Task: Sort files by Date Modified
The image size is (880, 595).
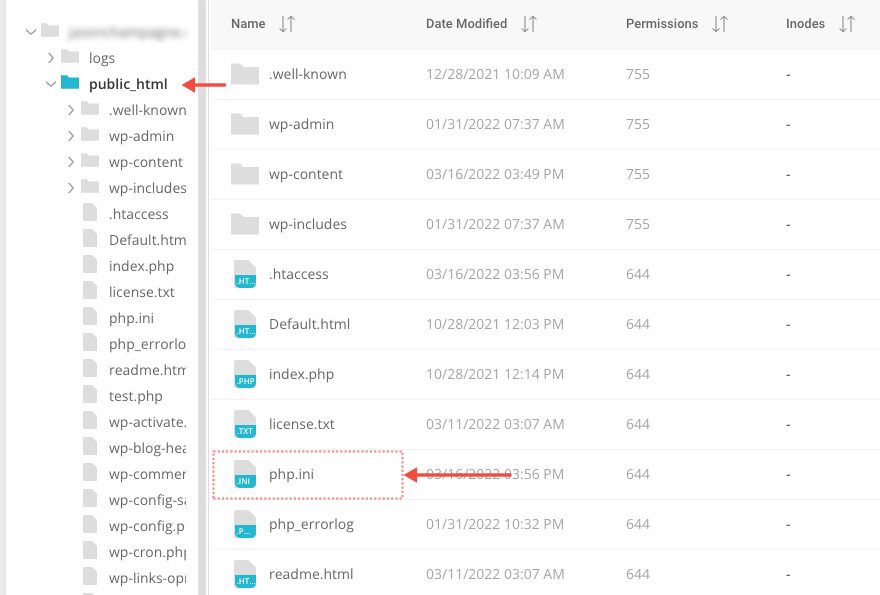Action: tap(466, 24)
